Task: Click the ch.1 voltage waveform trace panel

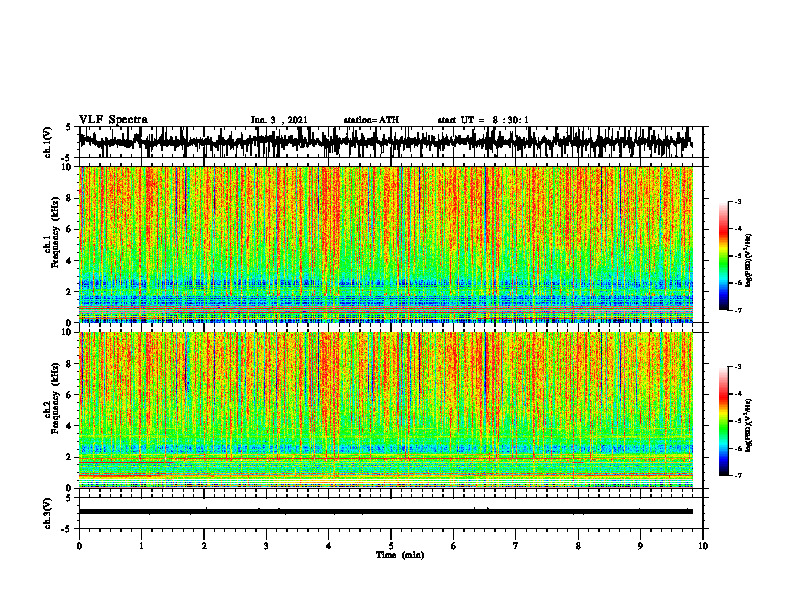Action: [x=390, y=142]
